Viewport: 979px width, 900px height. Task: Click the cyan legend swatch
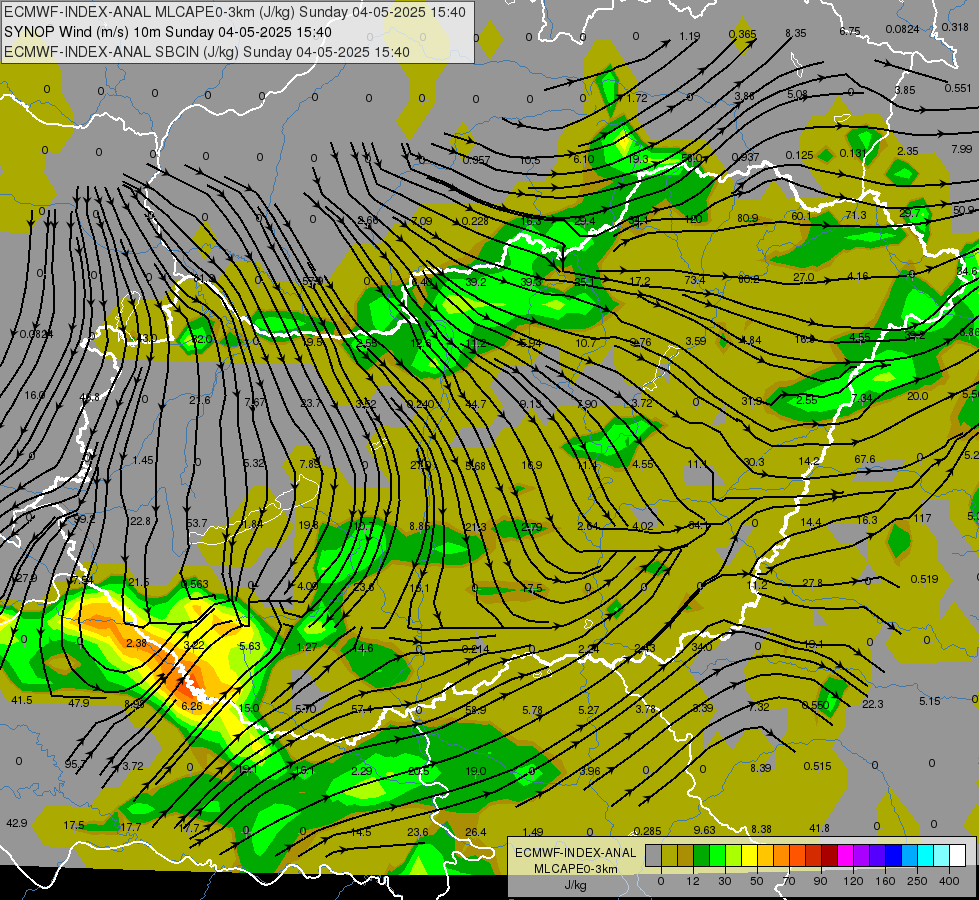pyautogui.click(x=926, y=855)
